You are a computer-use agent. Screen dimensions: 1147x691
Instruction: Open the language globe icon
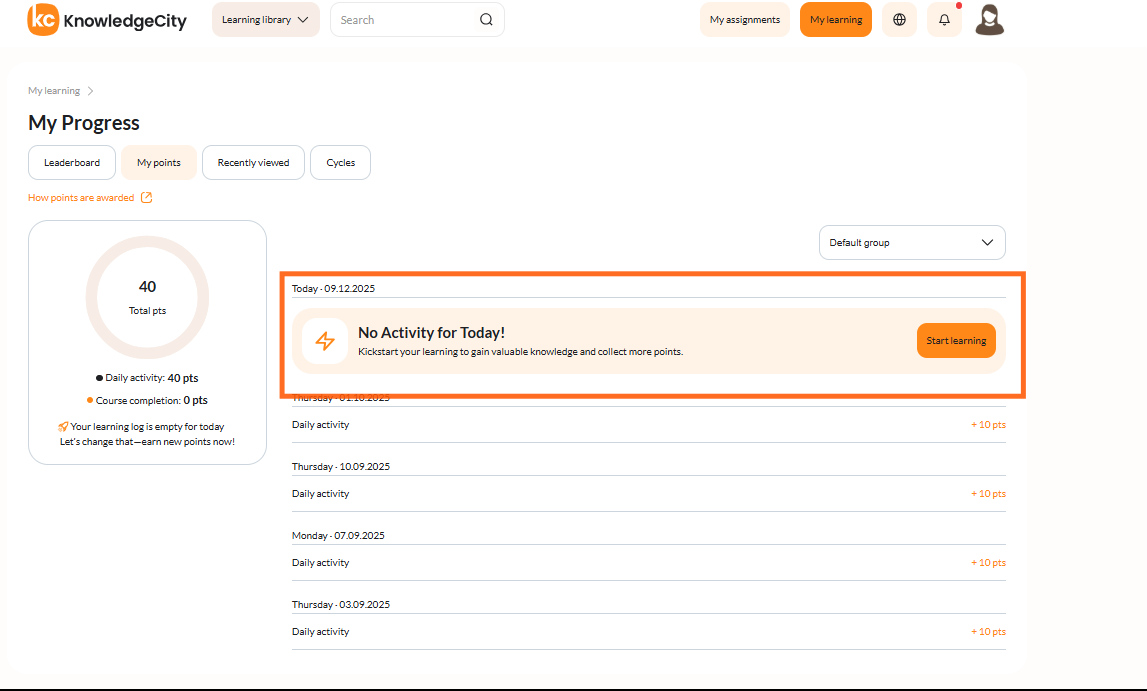click(x=899, y=20)
